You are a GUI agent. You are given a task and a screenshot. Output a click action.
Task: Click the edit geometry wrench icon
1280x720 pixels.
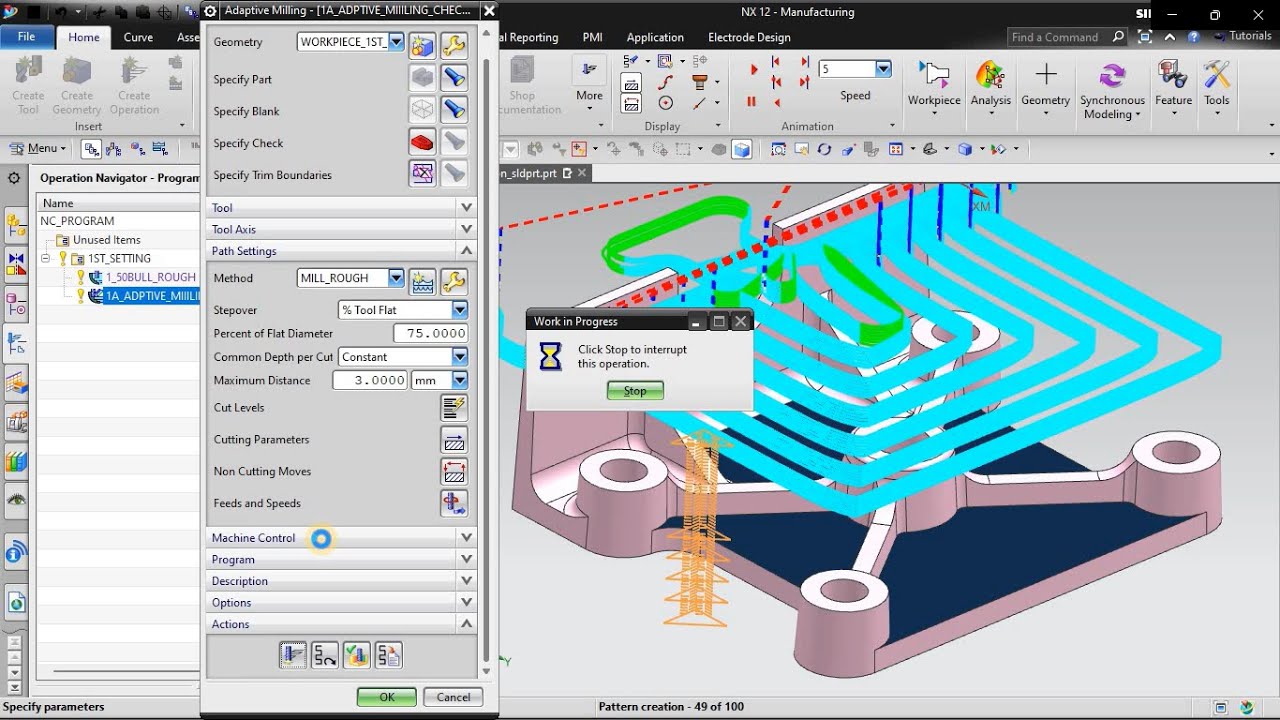[454, 44]
